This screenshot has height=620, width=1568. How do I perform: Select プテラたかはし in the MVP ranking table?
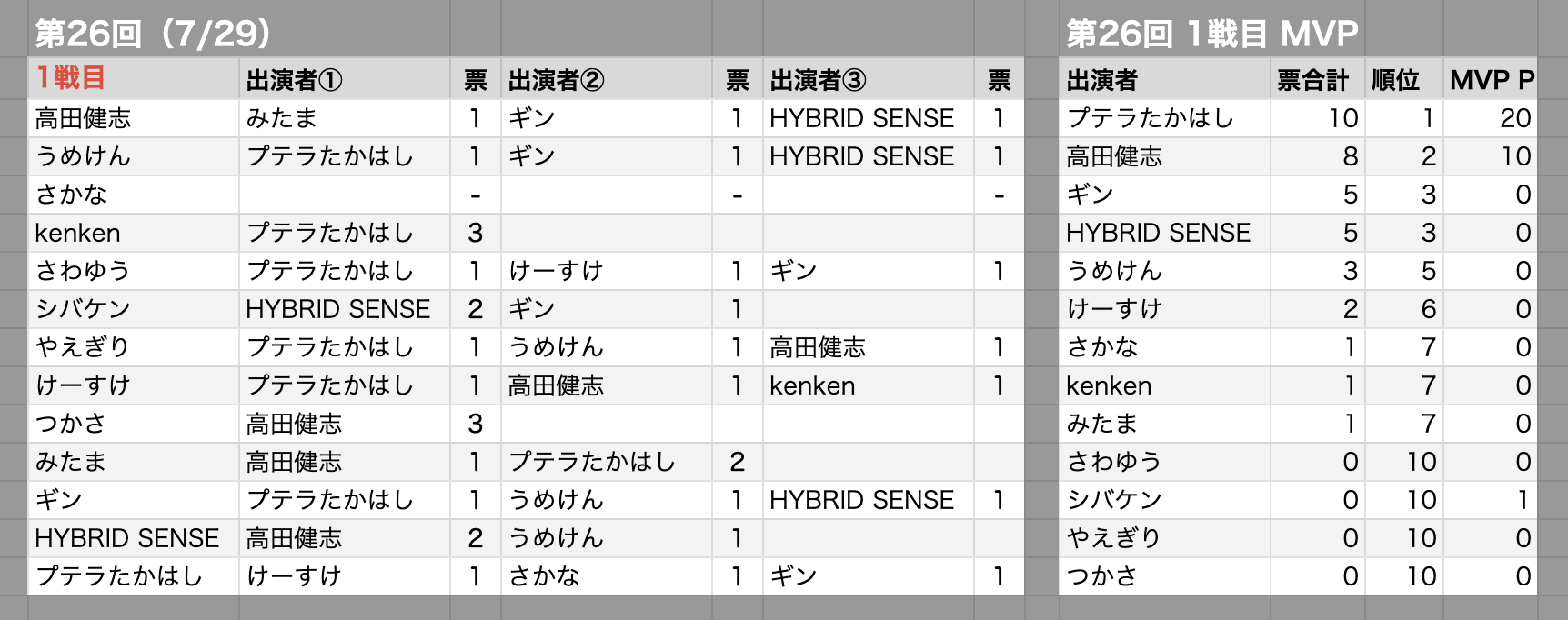tap(1151, 118)
